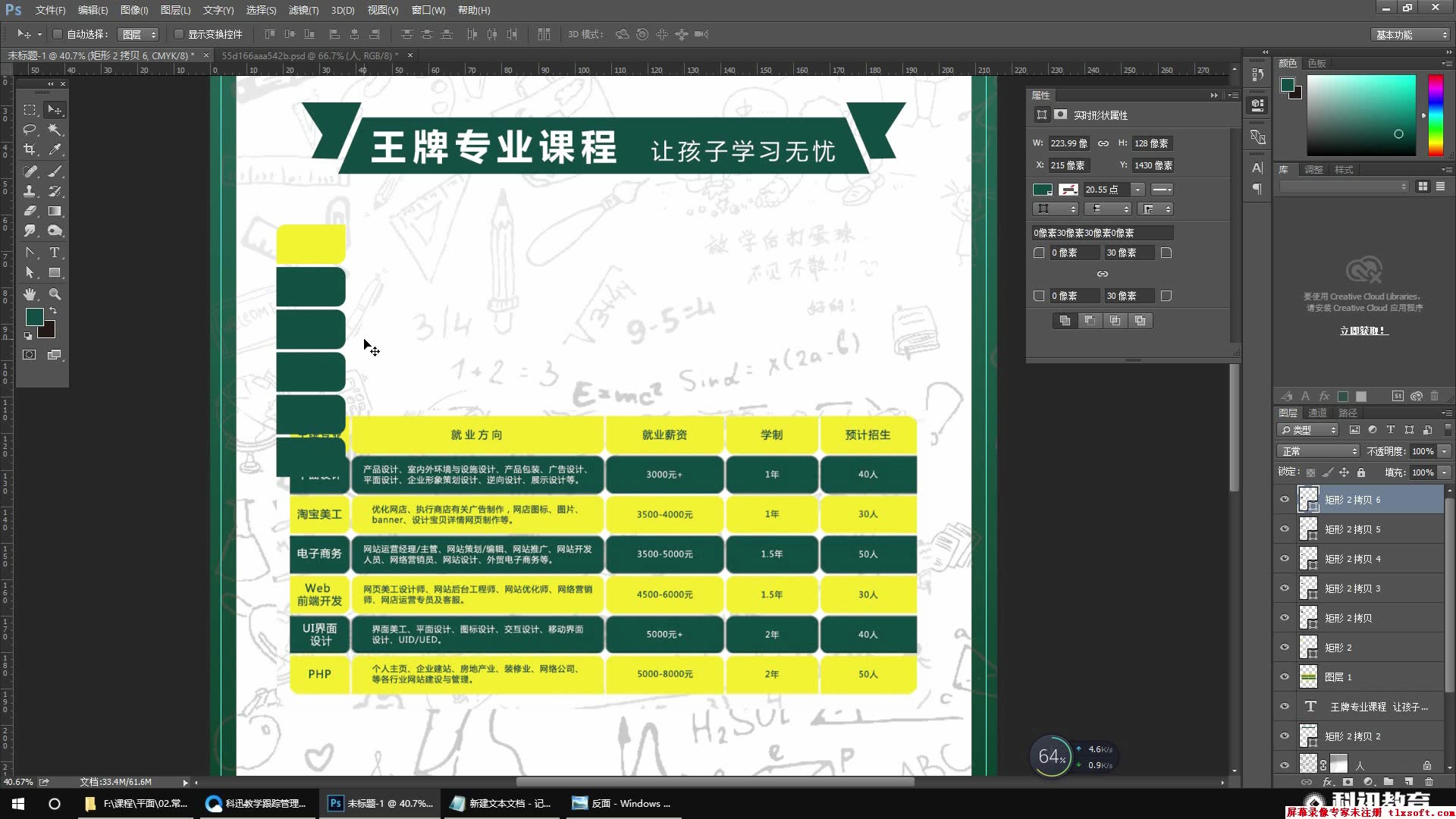Click link width and height icon
The height and width of the screenshot is (819, 1456).
[x=1103, y=143]
